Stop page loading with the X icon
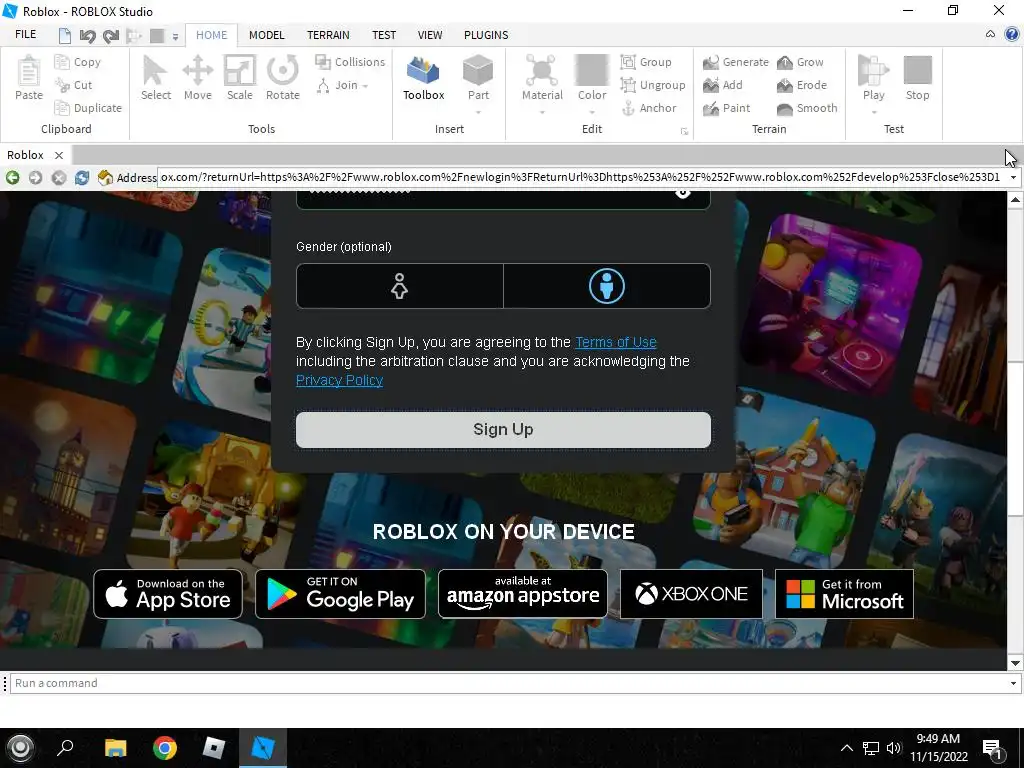 pos(59,178)
